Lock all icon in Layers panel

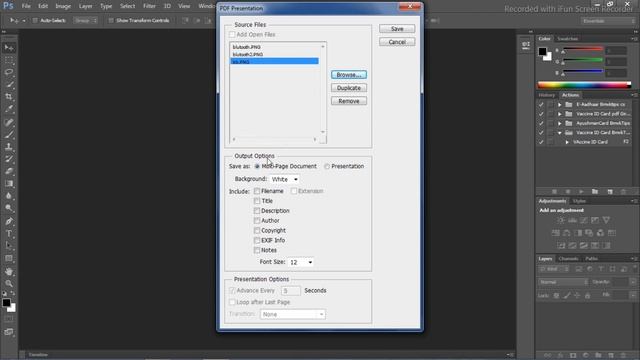[587, 295]
